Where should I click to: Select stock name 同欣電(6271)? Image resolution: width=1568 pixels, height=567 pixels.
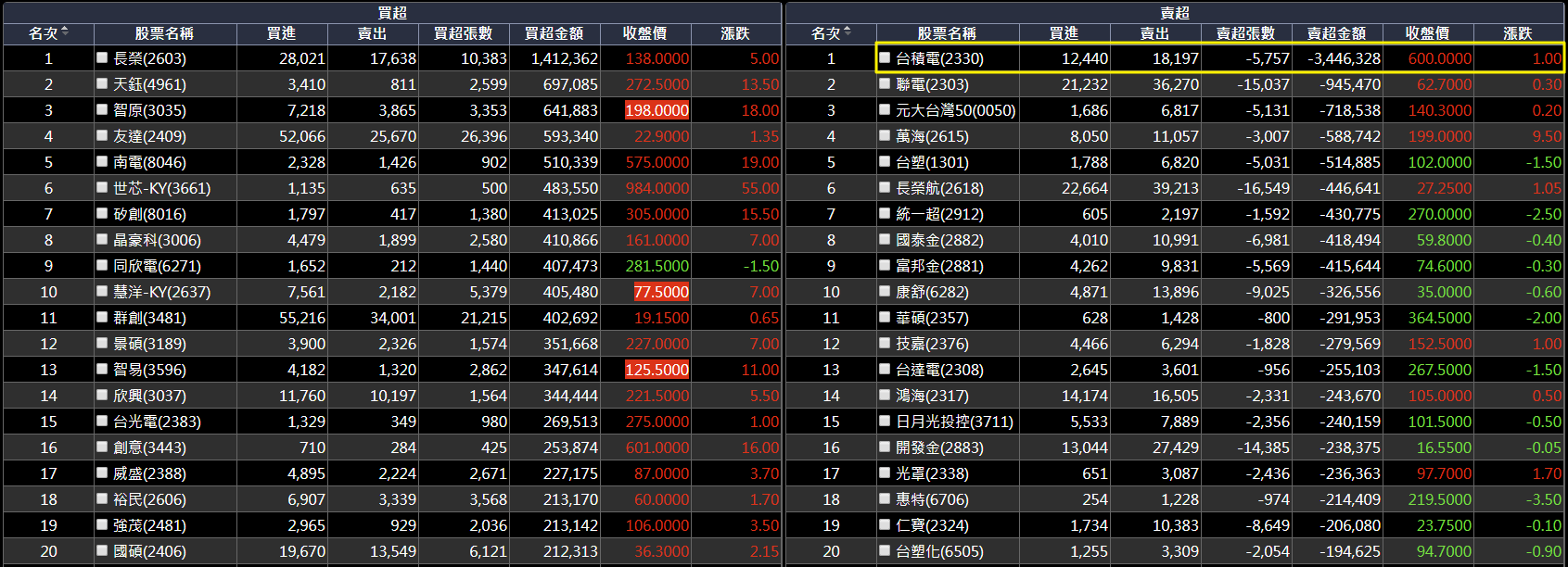click(157, 266)
